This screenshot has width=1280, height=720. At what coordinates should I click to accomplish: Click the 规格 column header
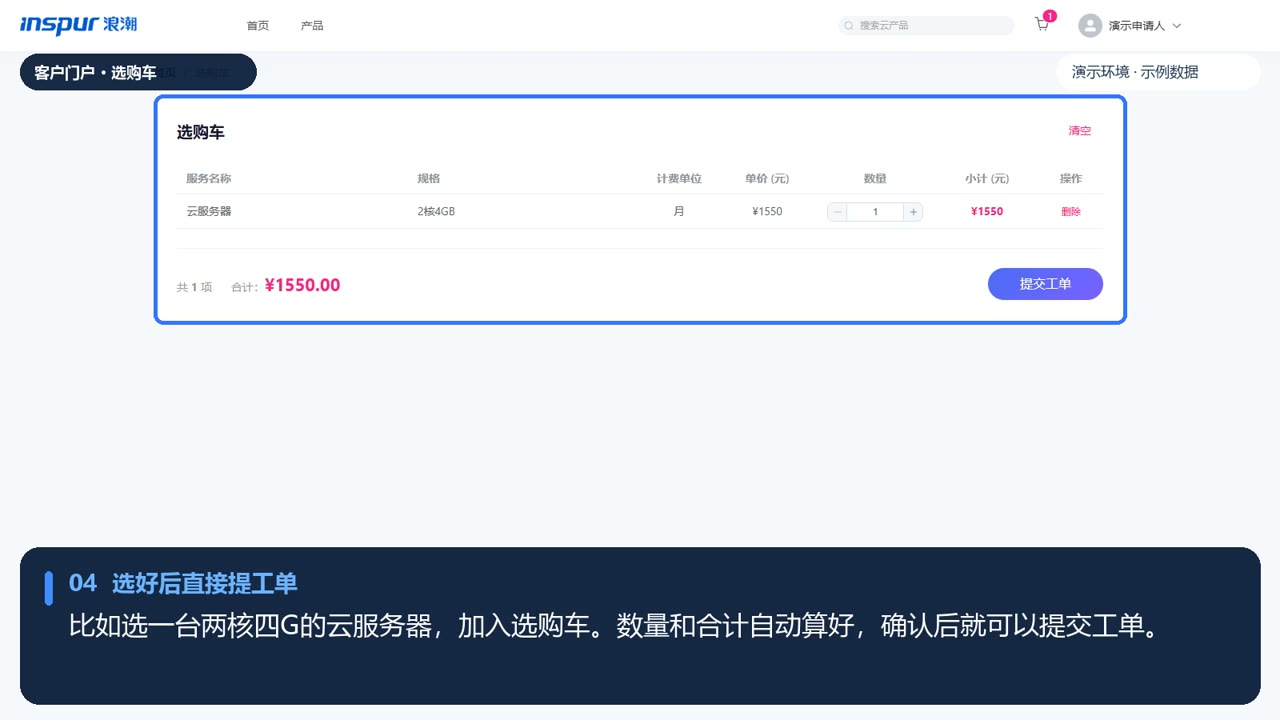429,179
